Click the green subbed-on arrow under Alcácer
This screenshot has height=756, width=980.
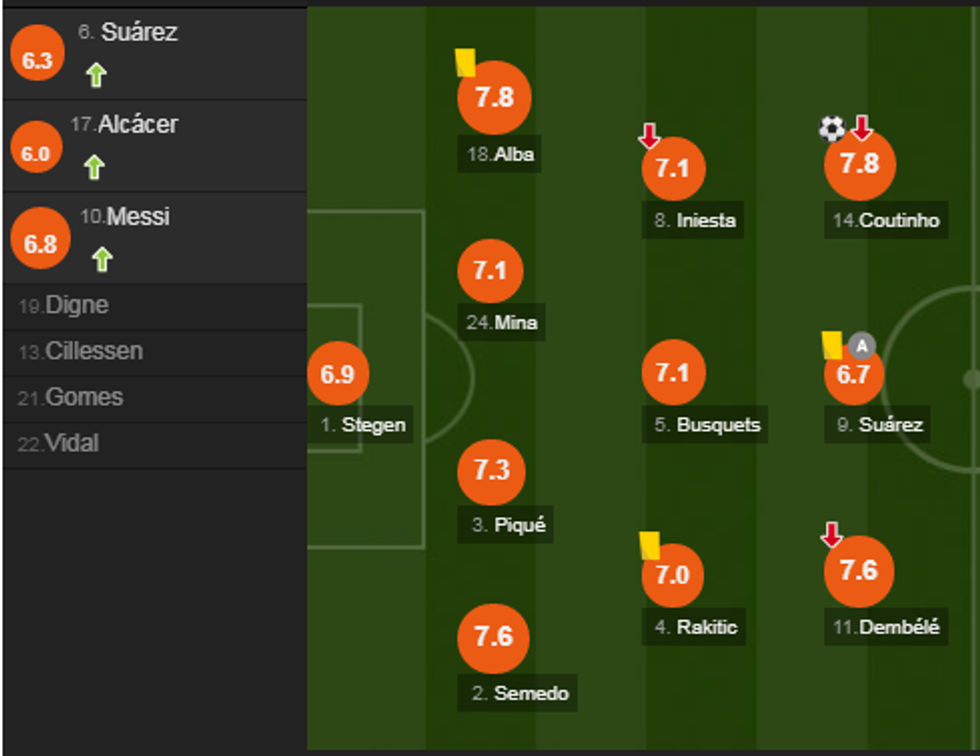(x=94, y=167)
